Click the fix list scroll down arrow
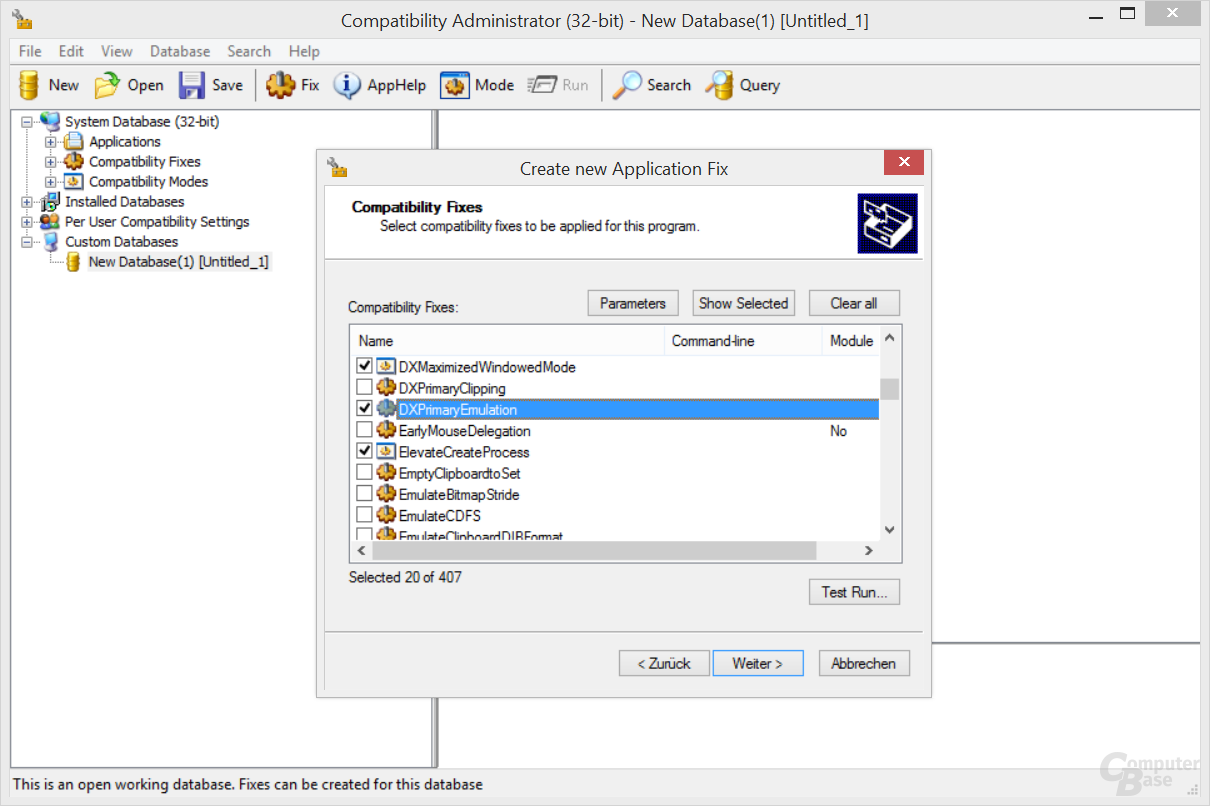The image size is (1210, 806). pyautogui.click(x=890, y=530)
